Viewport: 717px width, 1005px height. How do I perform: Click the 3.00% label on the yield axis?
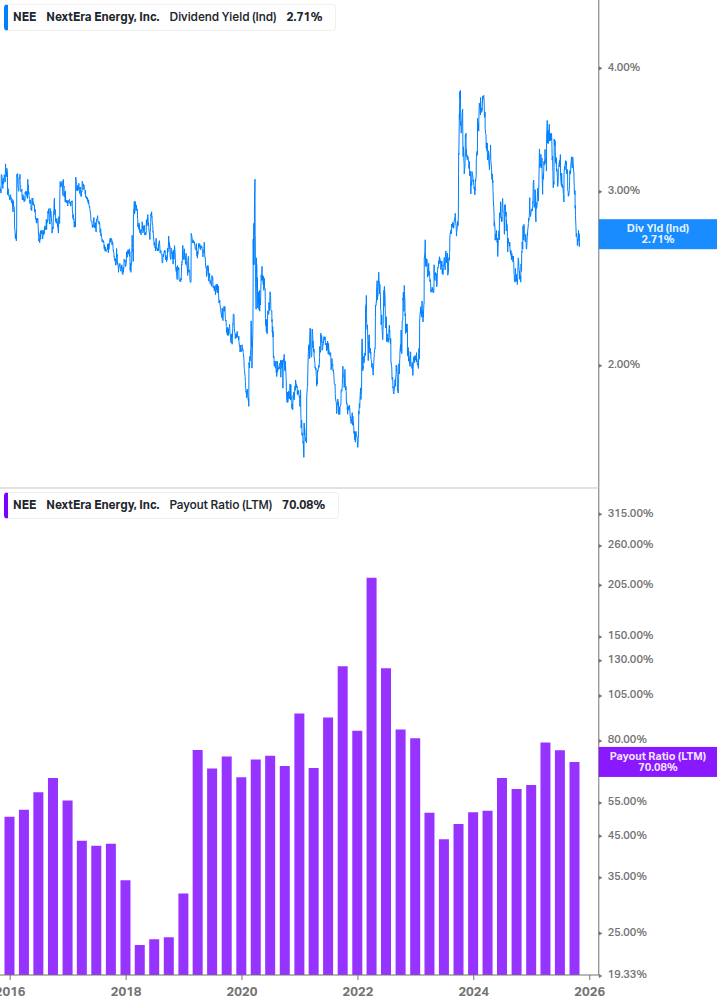[x=623, y=190]
